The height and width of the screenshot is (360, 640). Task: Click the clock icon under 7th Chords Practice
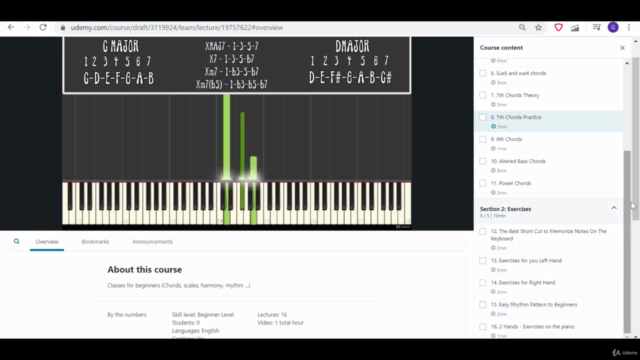[x=493, y=127]
